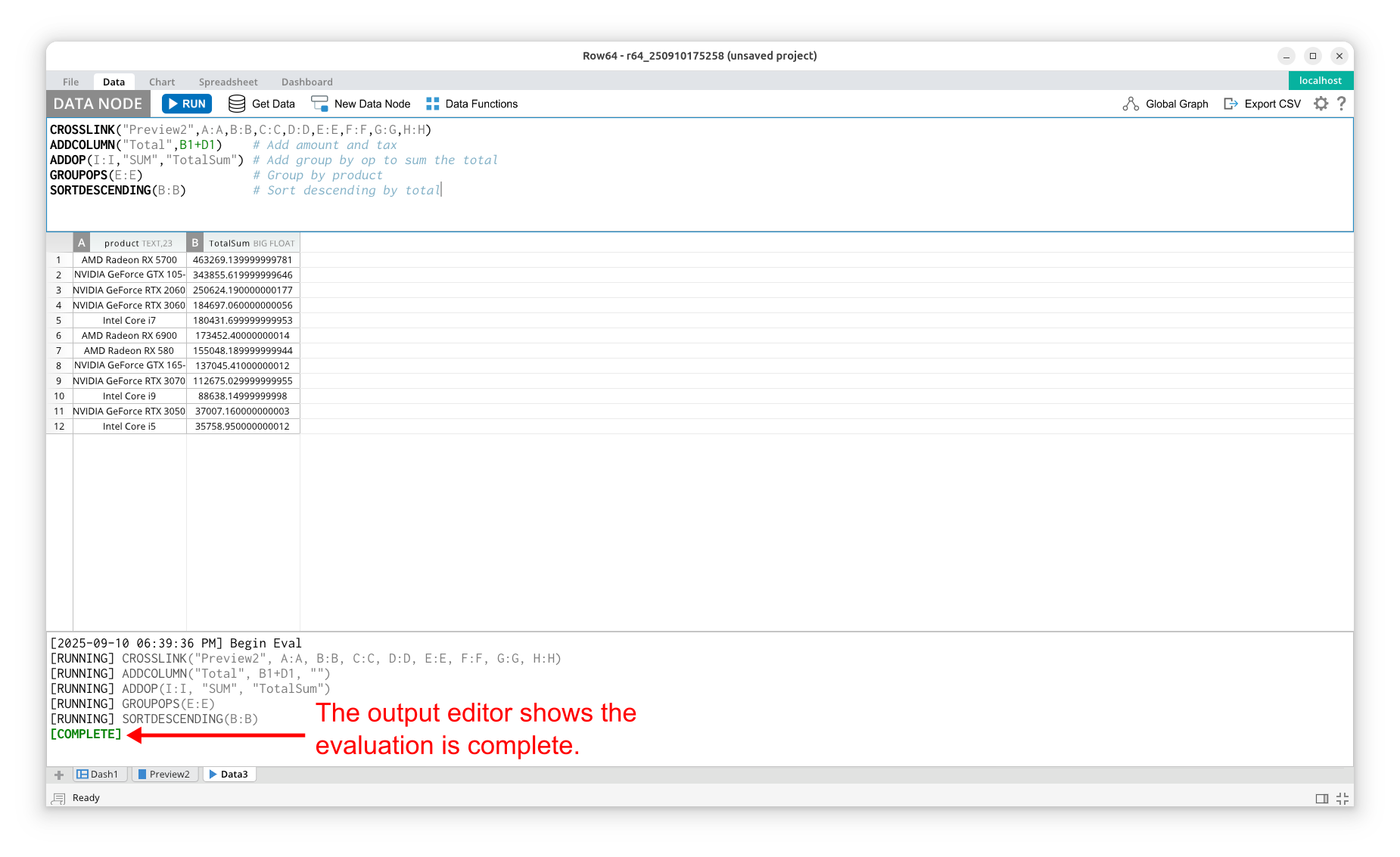Toggle side panel icon in status bar
The width and height of the screenshot is (1400, 857).
(x=1322, y=798)
